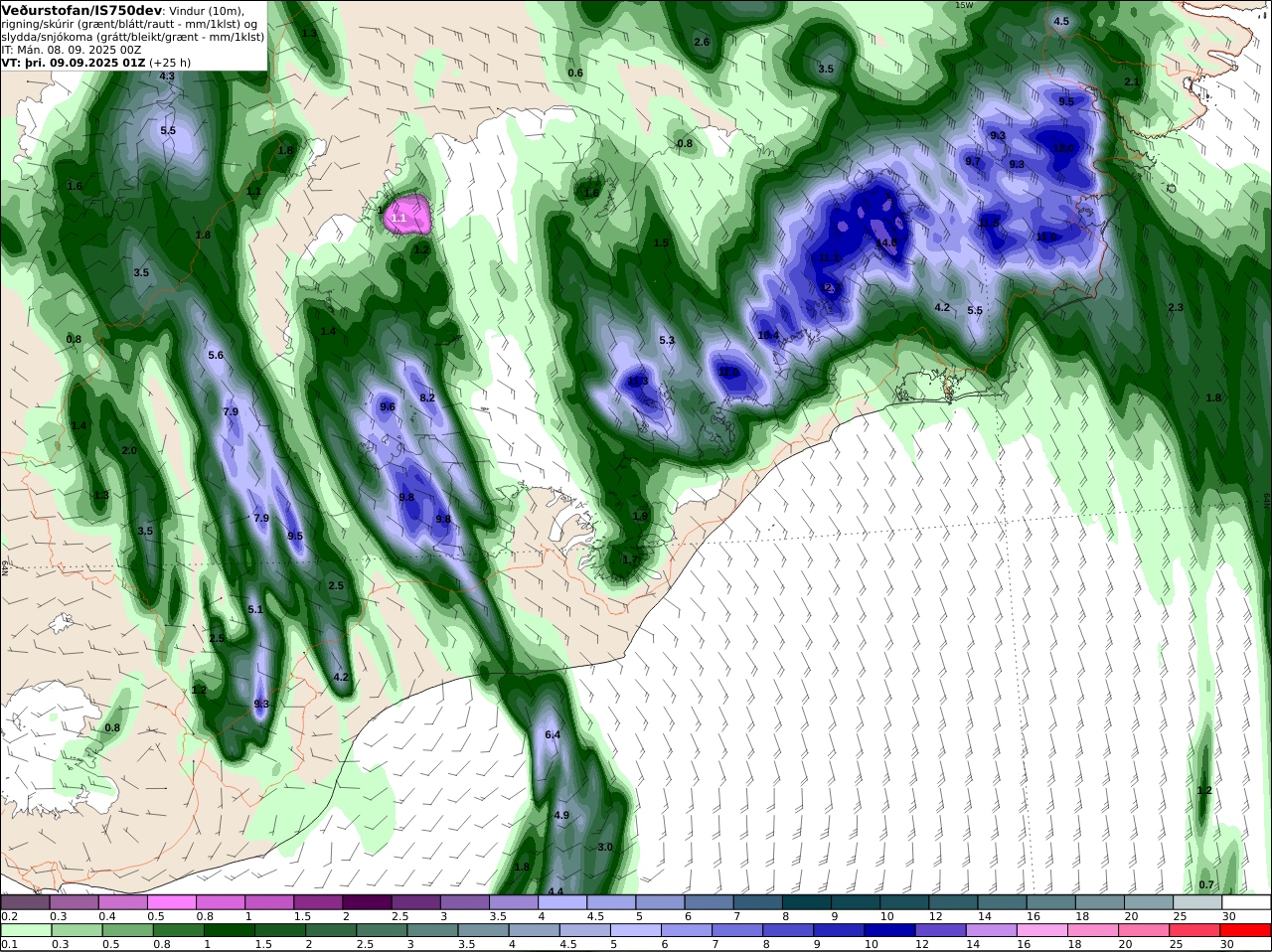1272x952 pixels.
Task: Click the 1.9 value near south coast
Action: pyautogui.click(x=640, y=516)
